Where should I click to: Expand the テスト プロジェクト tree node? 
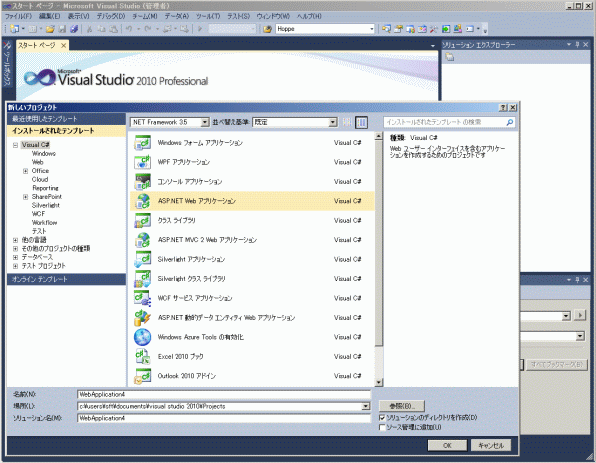16,266
